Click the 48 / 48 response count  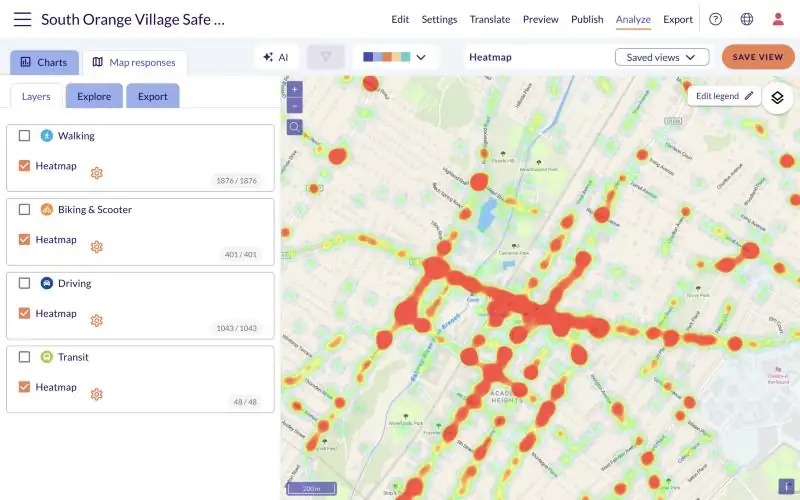pos(245,402)
